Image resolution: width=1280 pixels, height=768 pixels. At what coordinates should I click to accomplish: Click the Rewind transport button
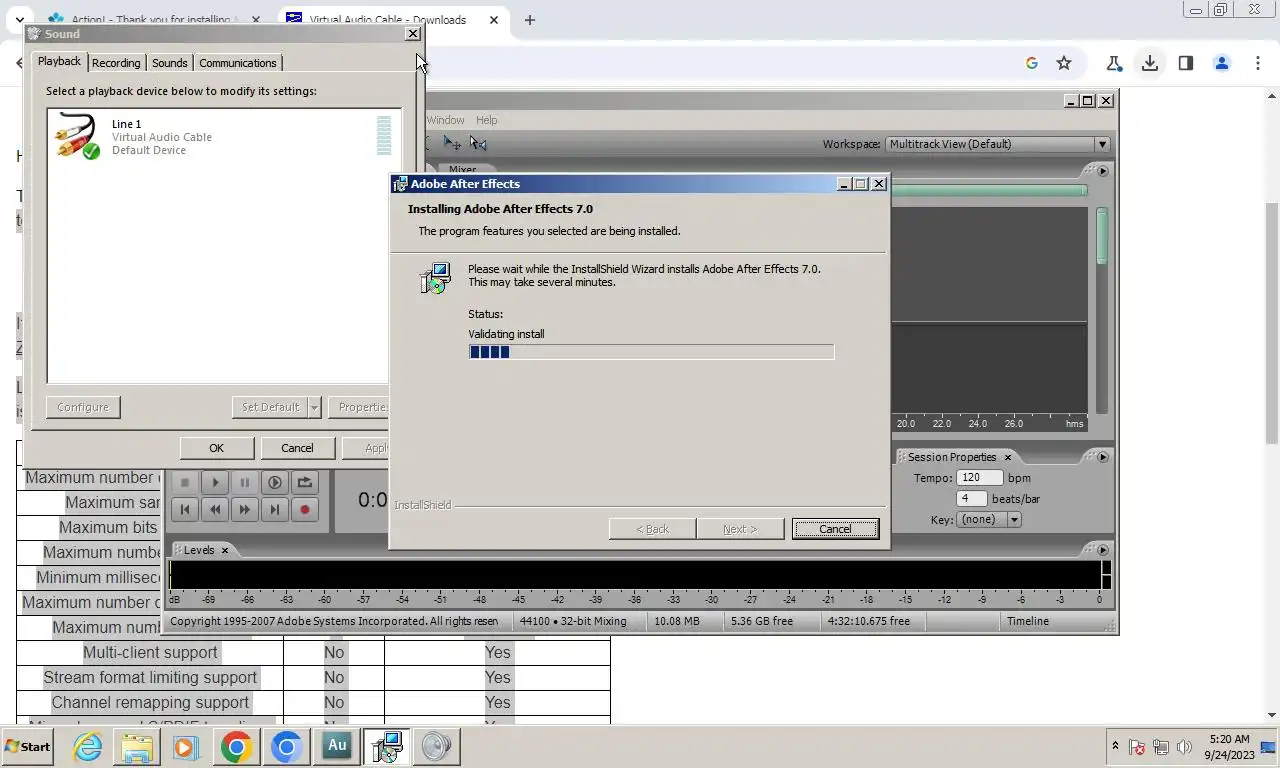click(x=215, y=509)
